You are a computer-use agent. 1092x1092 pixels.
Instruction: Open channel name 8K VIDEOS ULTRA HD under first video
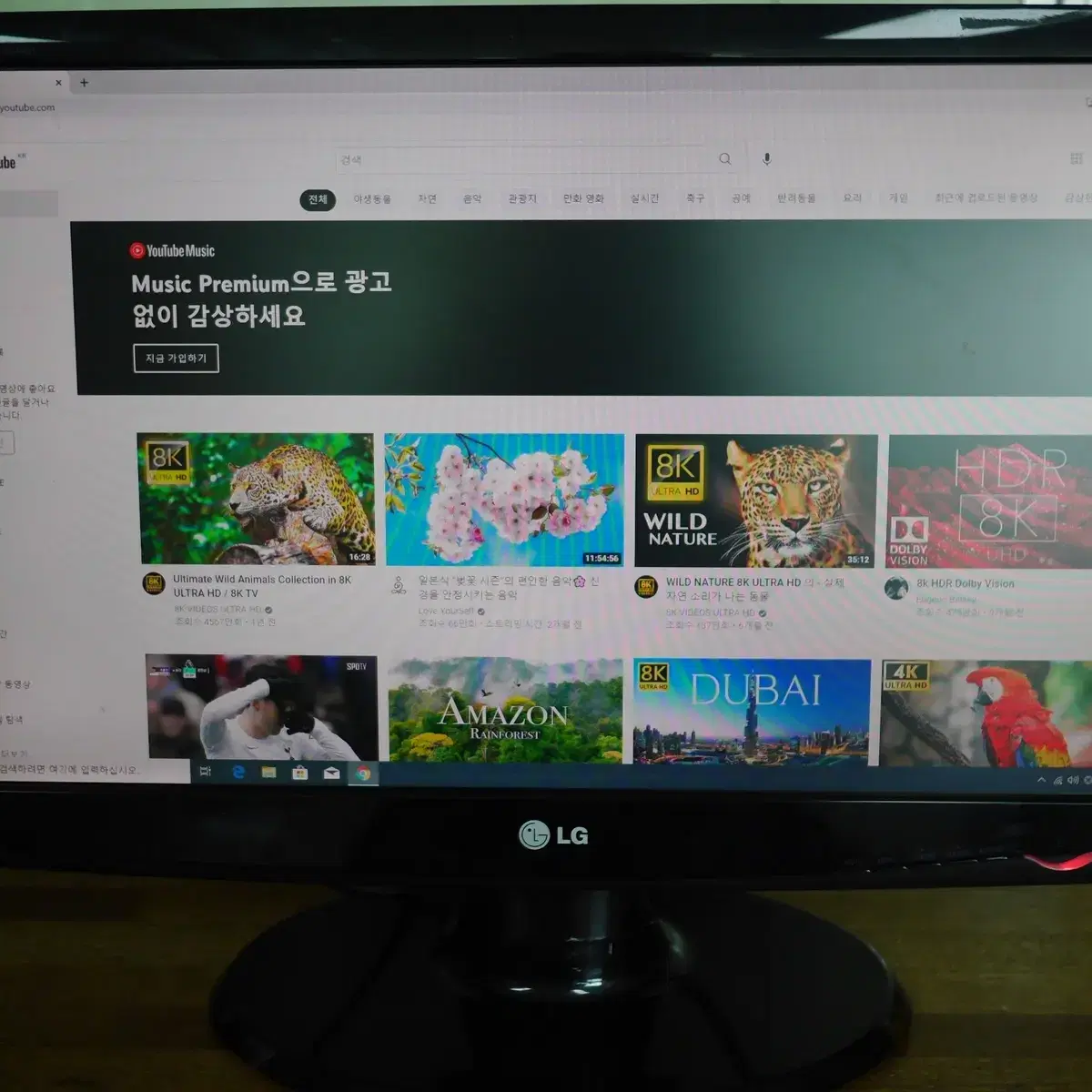point(218,610)
